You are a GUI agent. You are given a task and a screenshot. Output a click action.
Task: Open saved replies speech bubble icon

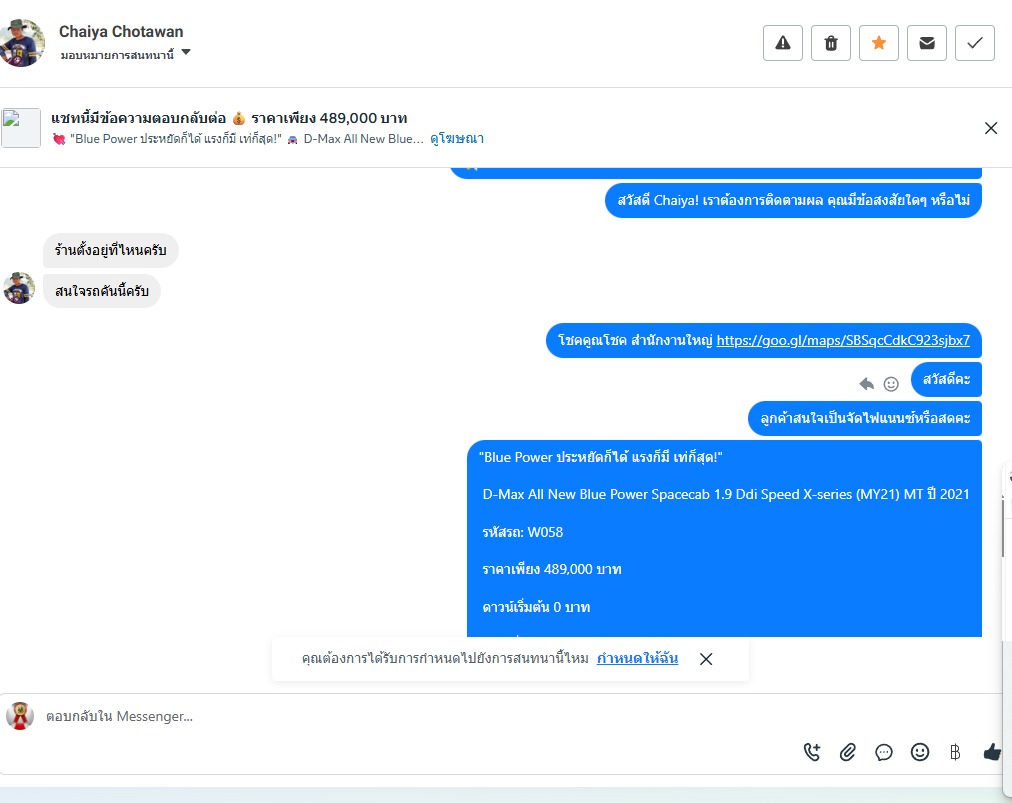pos(884,752)
